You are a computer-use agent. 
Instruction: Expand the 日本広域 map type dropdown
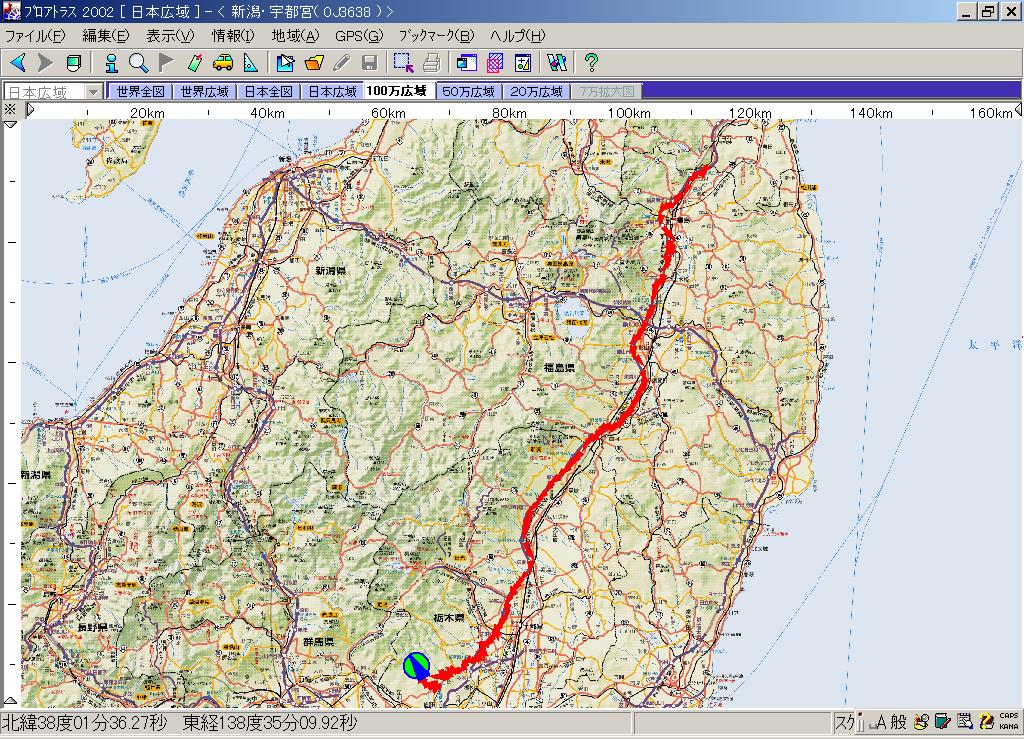coord(94,92)
